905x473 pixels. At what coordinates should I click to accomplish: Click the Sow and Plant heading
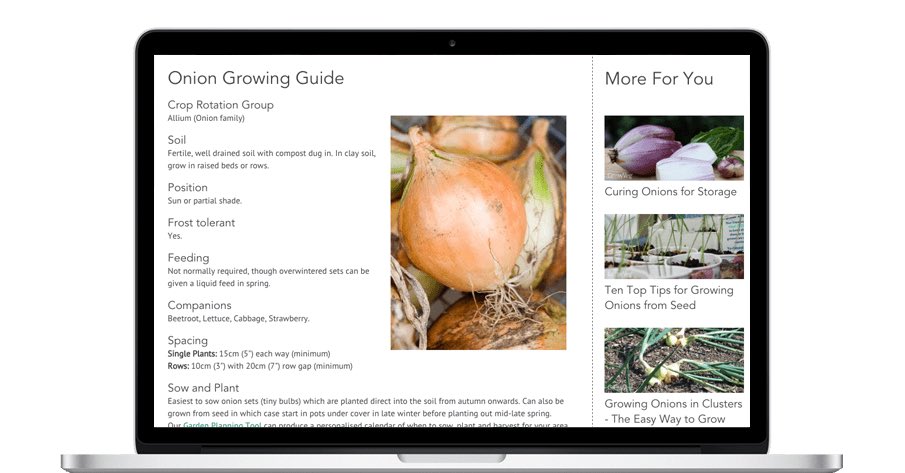click(x=203, y=388)
